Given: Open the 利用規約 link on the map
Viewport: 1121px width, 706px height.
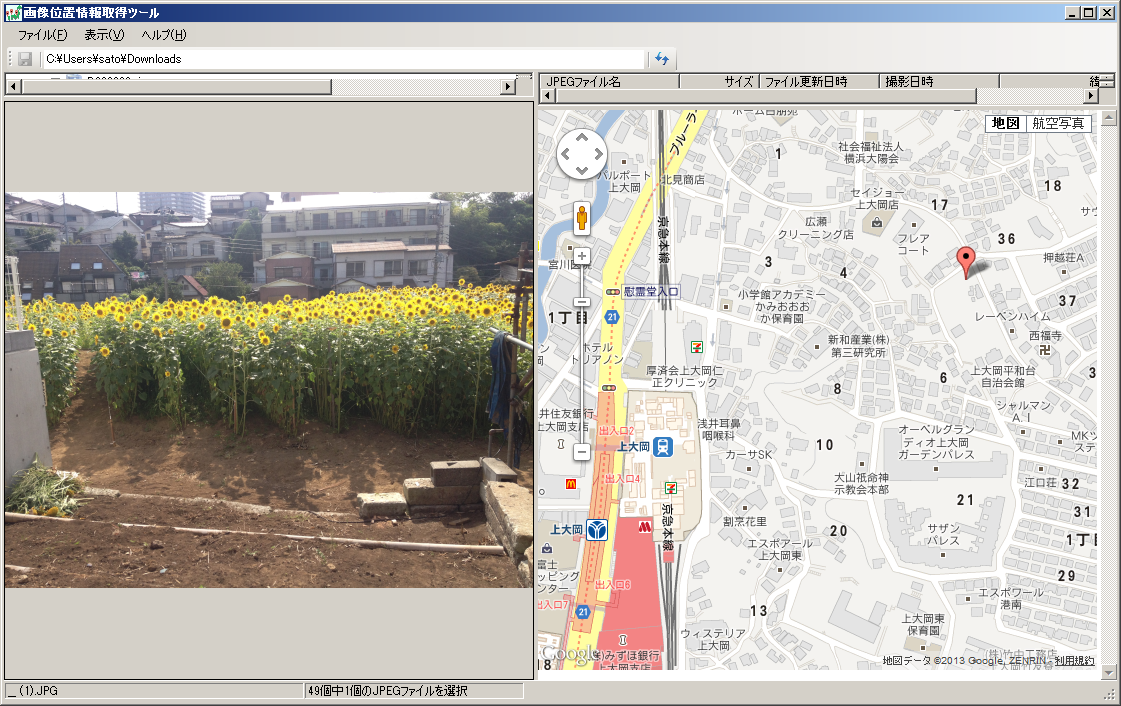Looking at the screenshot, I should (x=1074, y=660).
